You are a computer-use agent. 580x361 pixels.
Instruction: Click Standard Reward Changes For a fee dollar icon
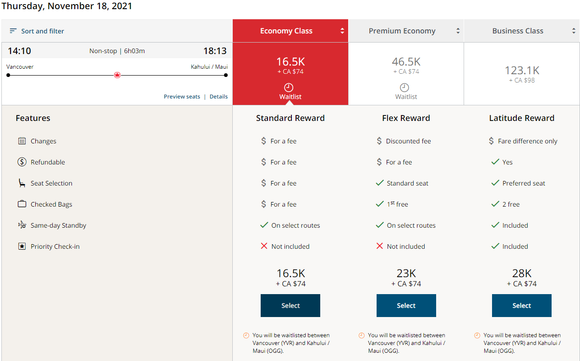pyautogui.click(x=263, y=141)
